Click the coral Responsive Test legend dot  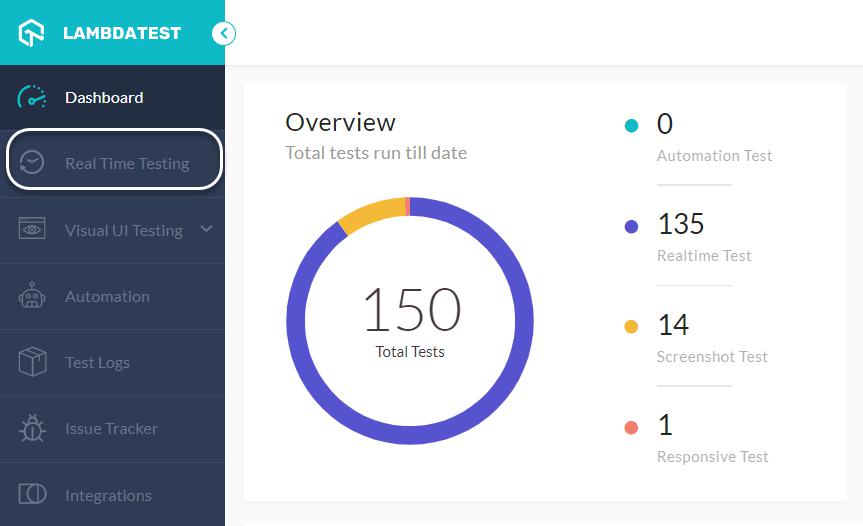pos(631,428)
